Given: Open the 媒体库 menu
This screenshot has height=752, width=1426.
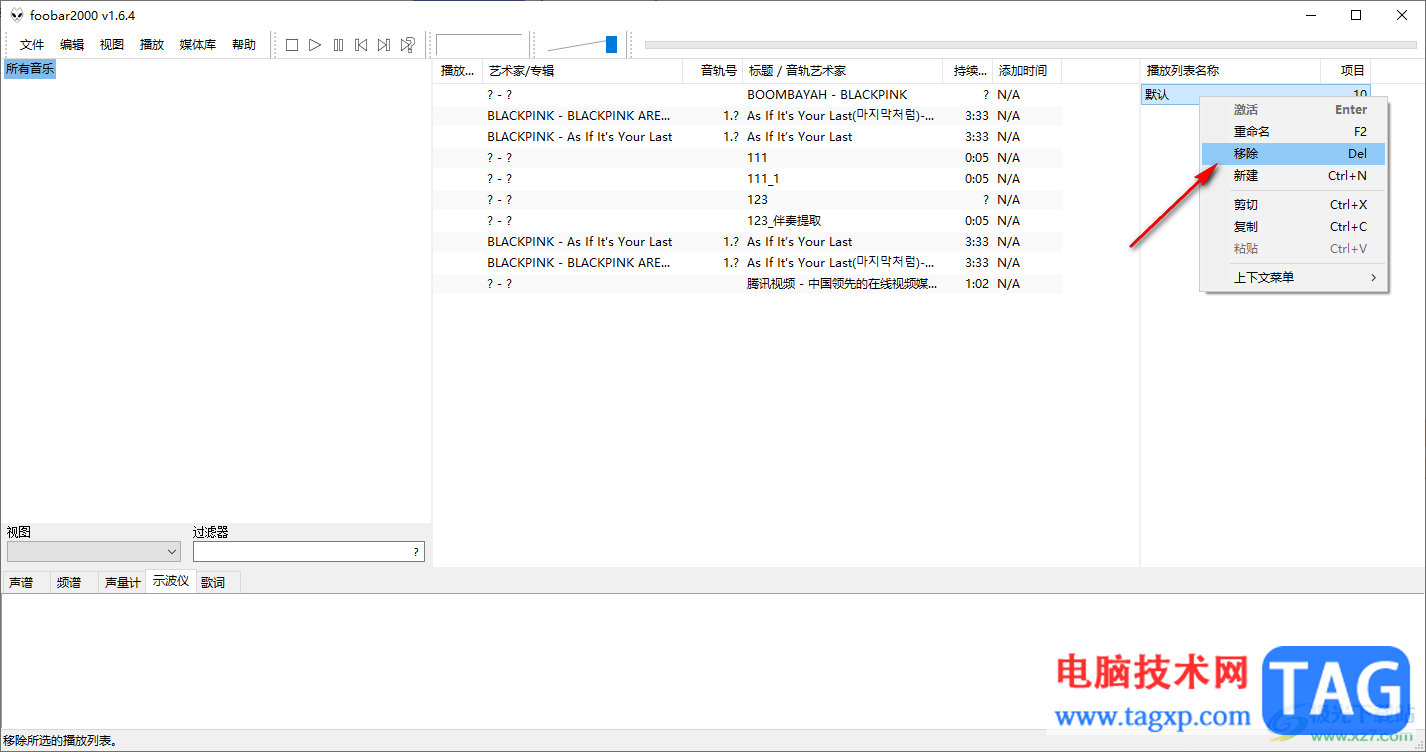Looking at the screenshot, I should (198, 45).
